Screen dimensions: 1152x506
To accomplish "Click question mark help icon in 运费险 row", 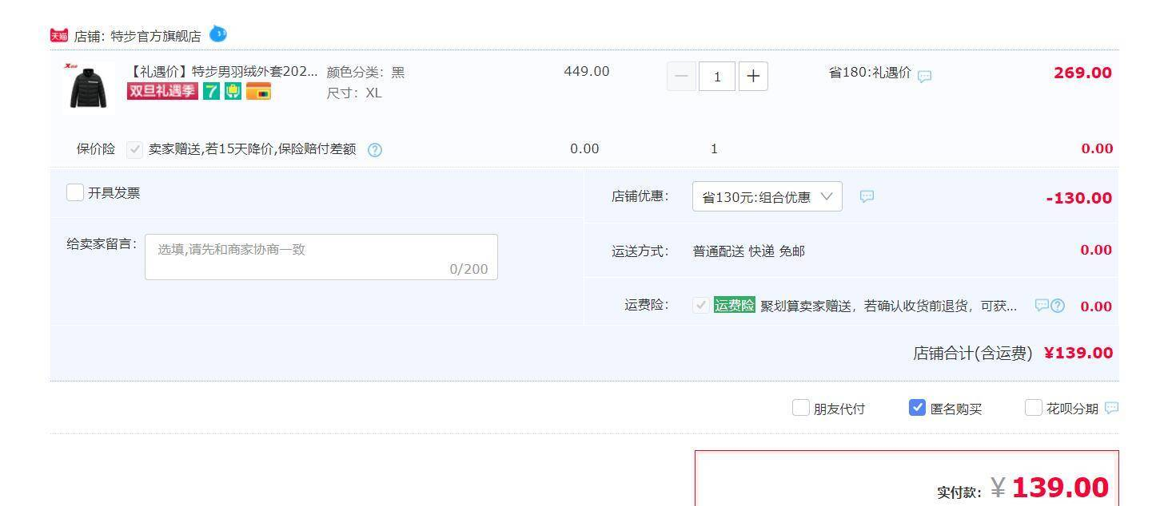I will 1058,306.
